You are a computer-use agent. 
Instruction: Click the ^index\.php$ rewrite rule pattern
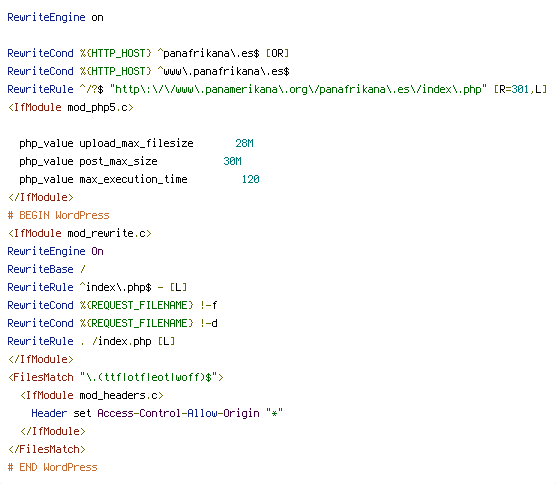116,287
